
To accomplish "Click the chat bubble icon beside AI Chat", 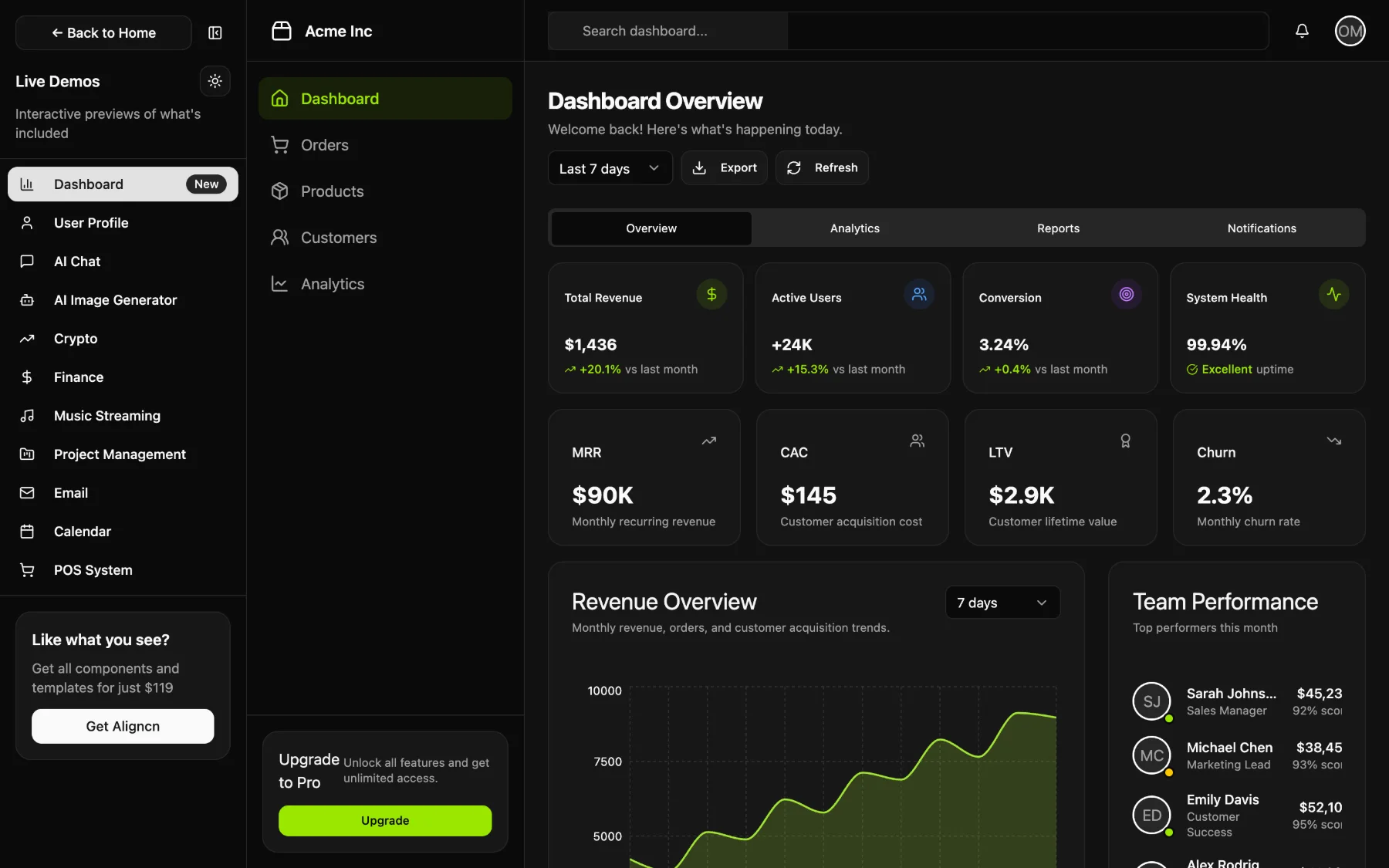I will tap(27, 261).
